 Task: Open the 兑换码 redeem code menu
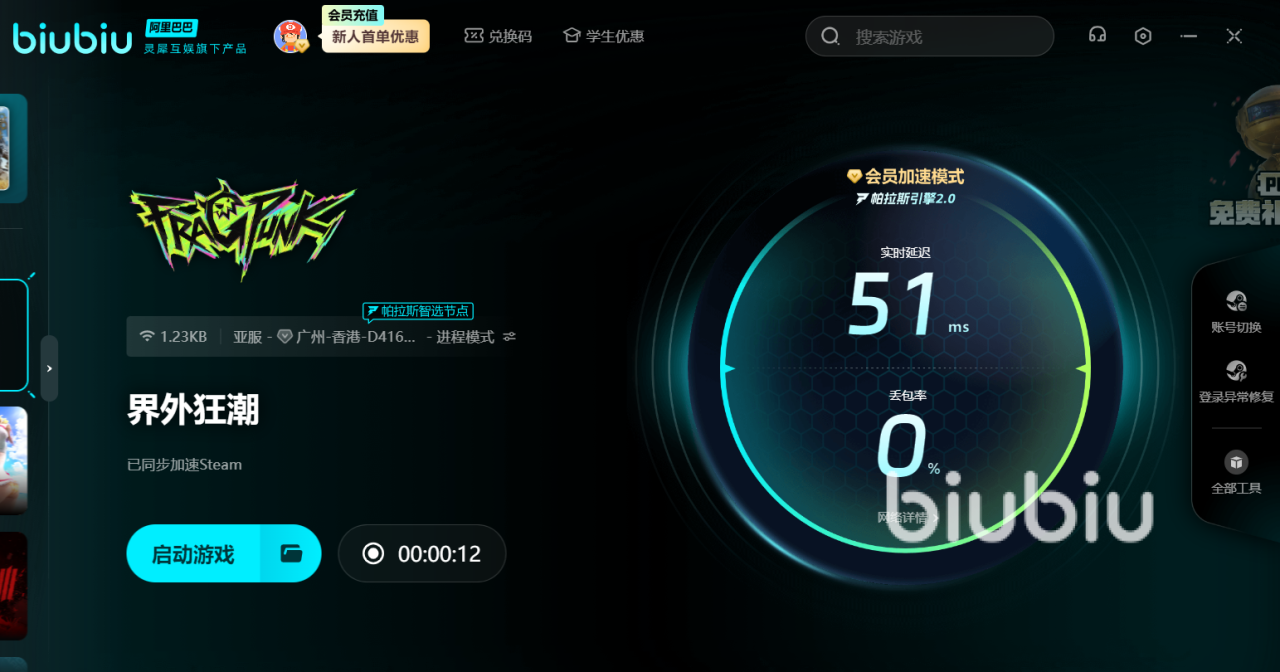click(498, 36)
